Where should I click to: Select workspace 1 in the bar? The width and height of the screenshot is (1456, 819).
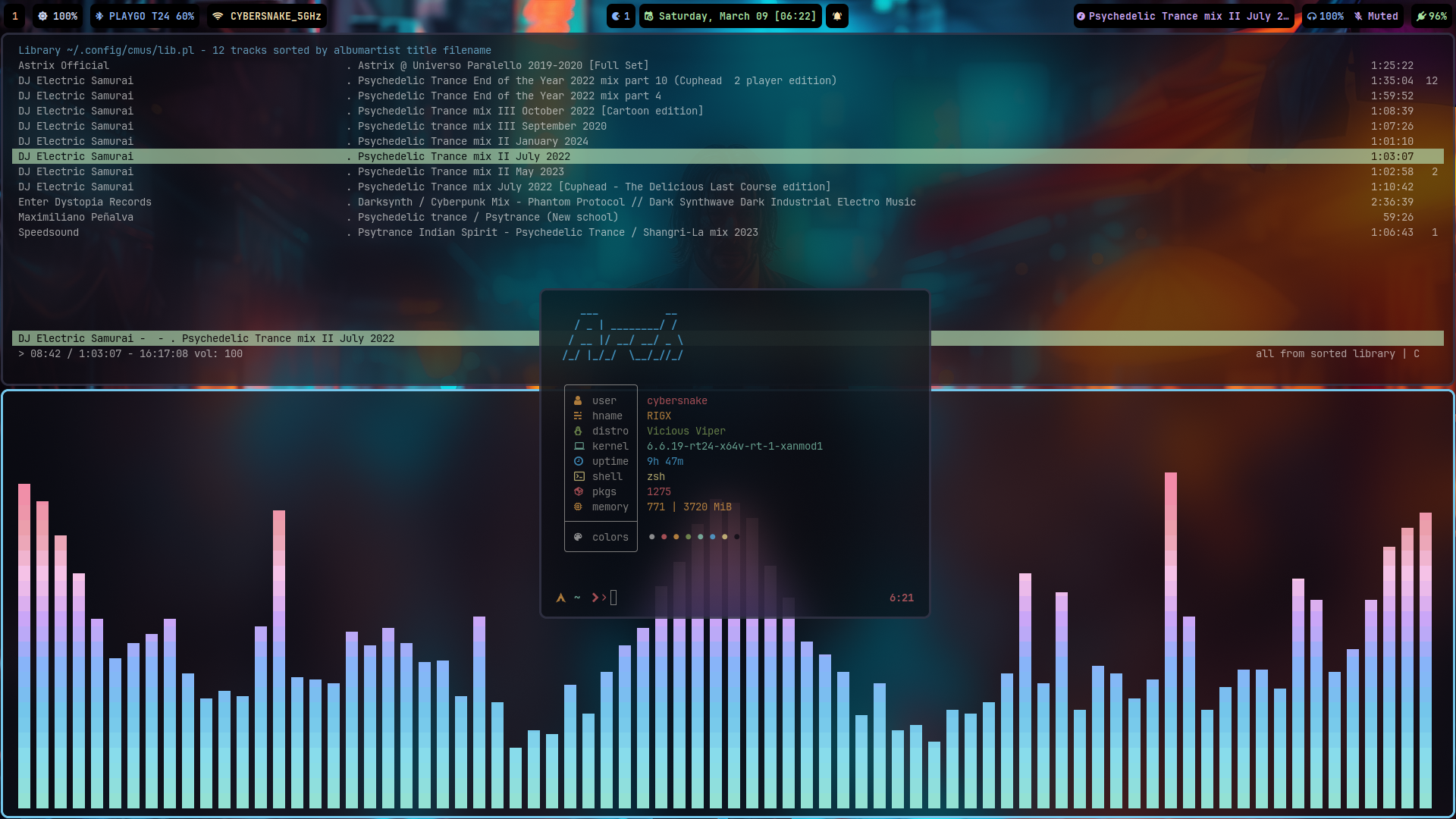[14, 16]
